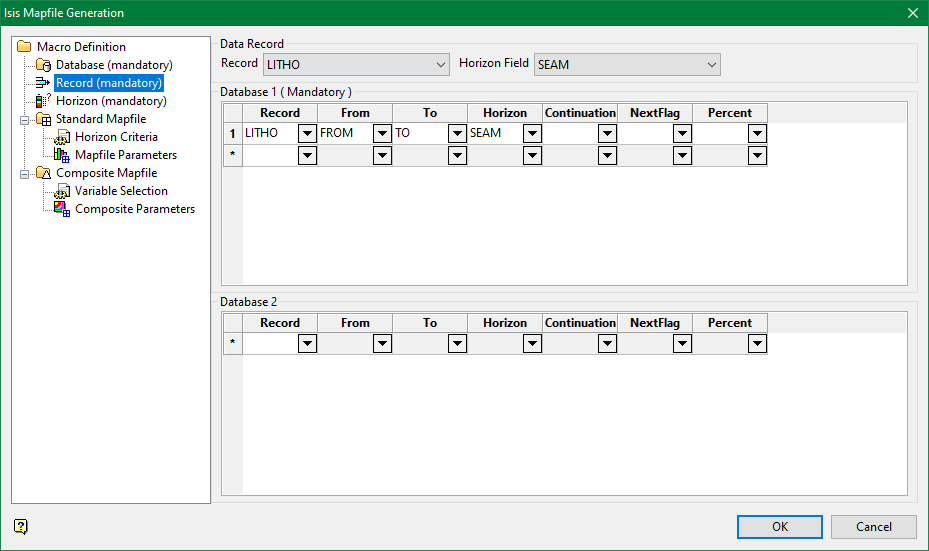This screenshot has height=551, width=929.
Task: Collapse the Standard Mapfile branch
Action: click(x=24, y=120)
